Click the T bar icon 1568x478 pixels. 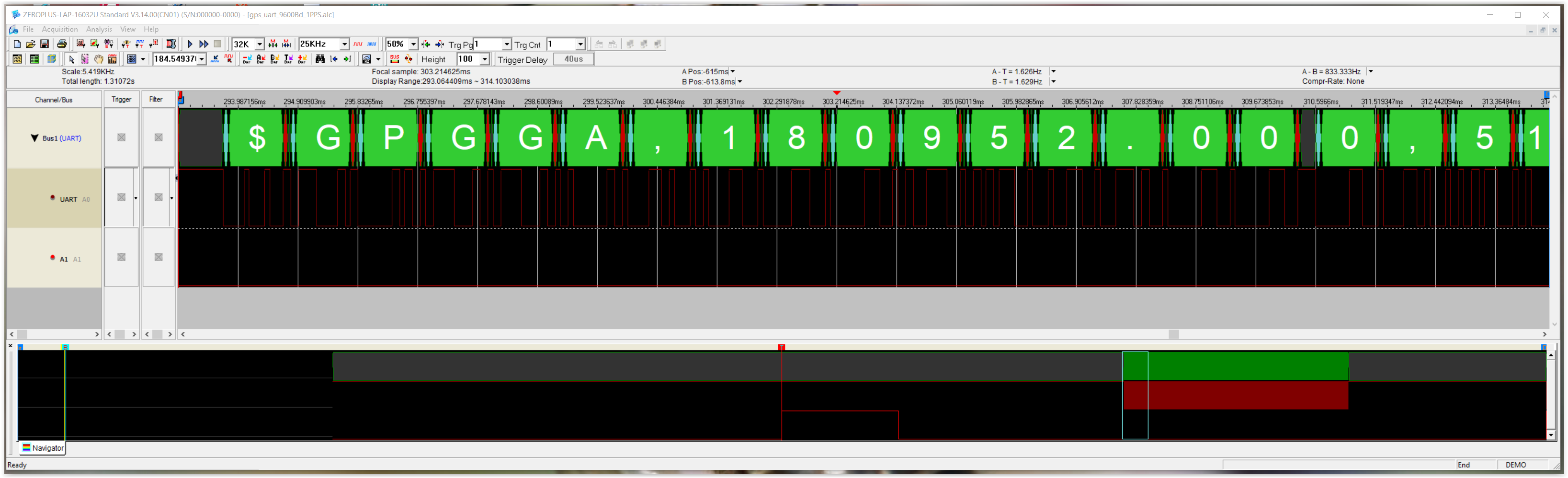(x=288, y=59)
